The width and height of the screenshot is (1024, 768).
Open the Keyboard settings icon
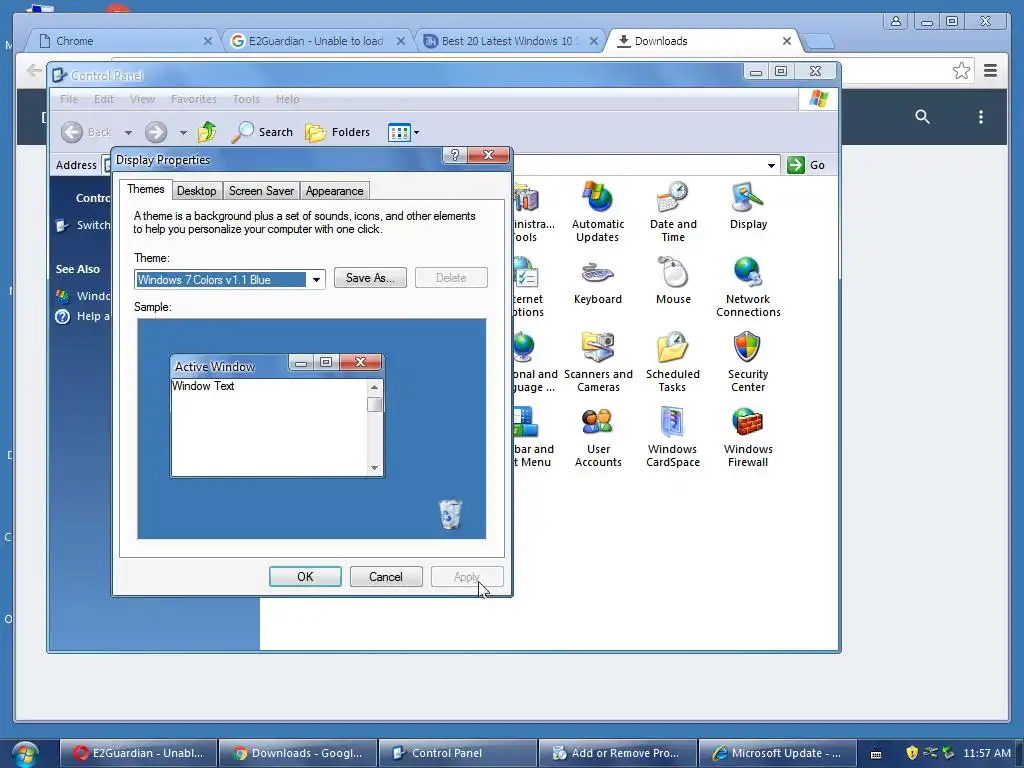pyautogui.click(x=598, y=281)
